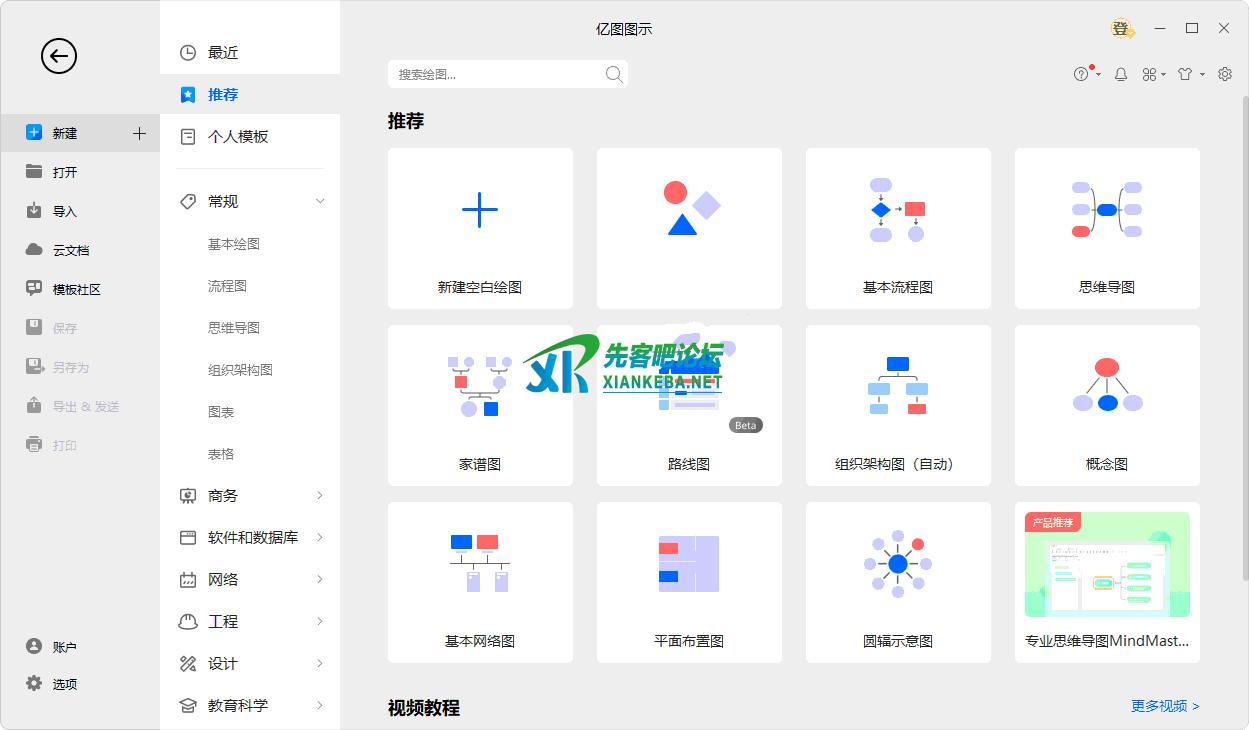Click the Import (导入) sidebar item
1249x730 pixels.
coord(64,211)
